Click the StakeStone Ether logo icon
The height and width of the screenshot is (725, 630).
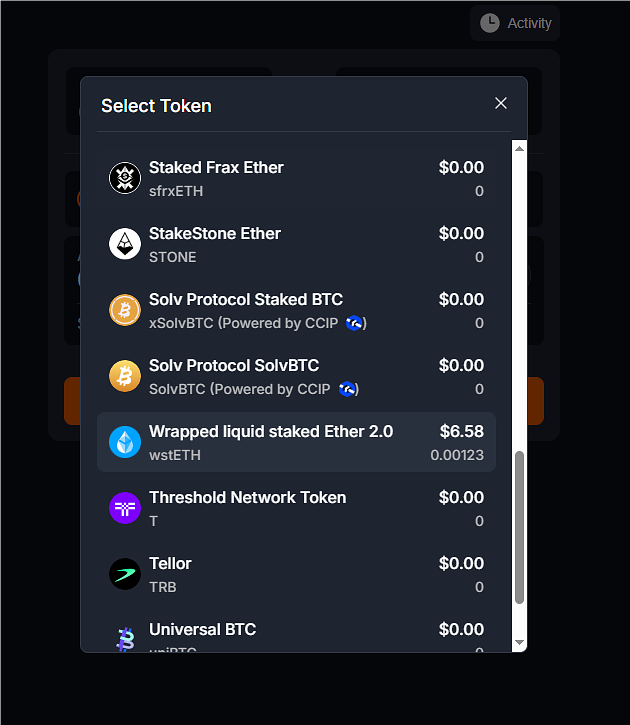point(125,244)
